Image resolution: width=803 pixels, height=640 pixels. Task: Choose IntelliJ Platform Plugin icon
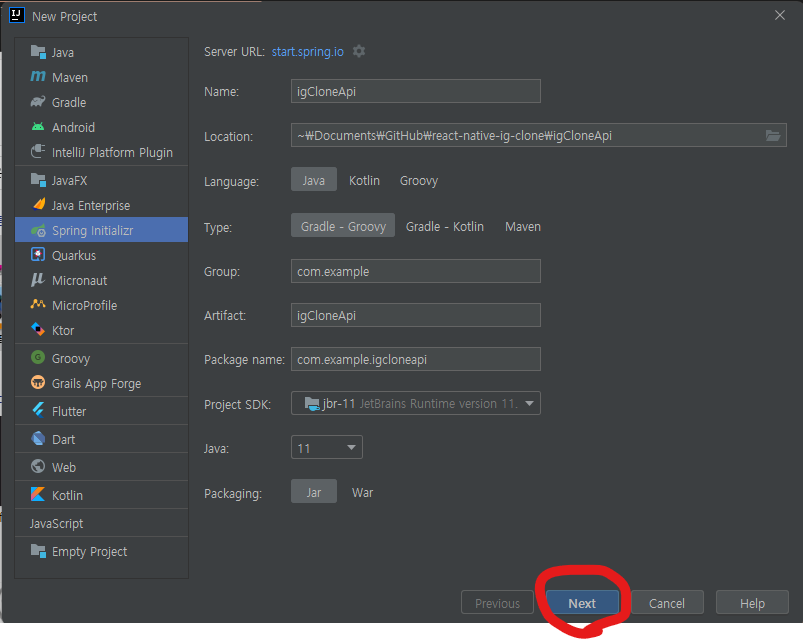(x=38, y=152)
